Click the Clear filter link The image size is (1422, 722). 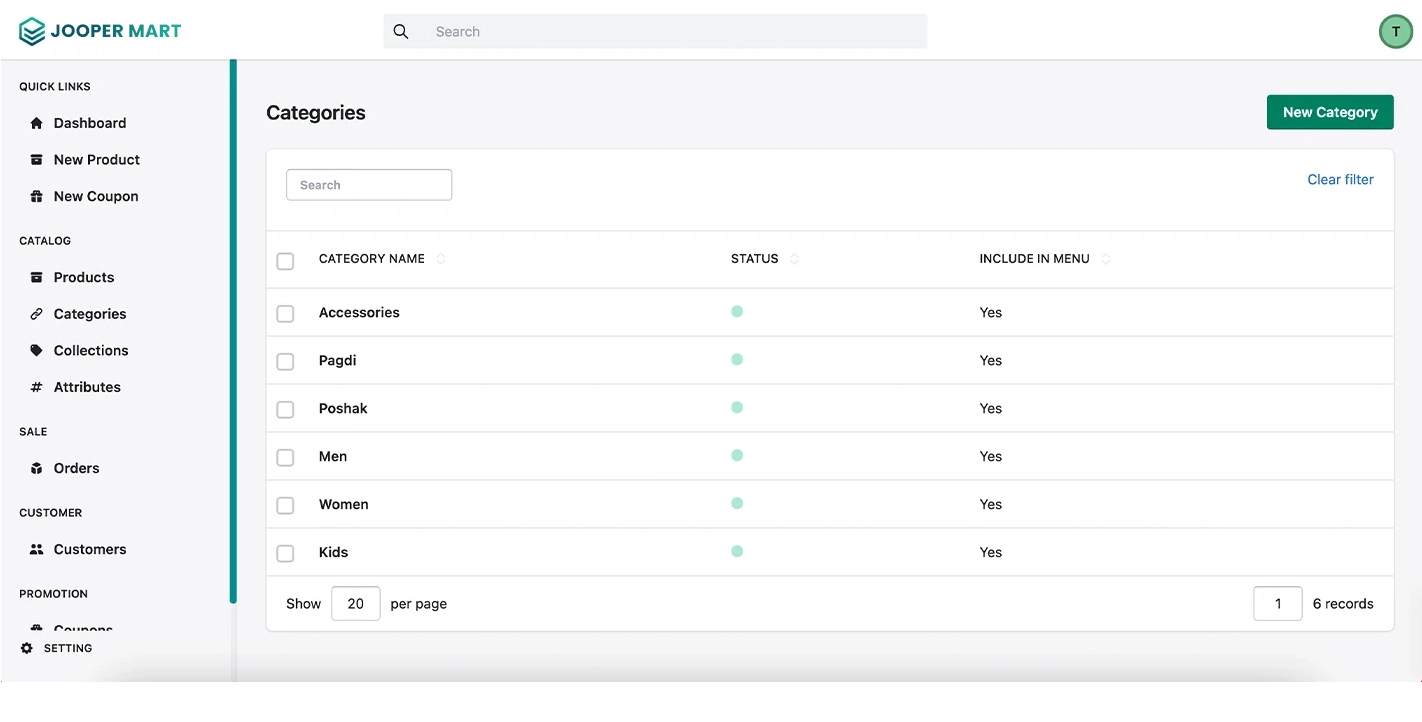[1340, 179]
